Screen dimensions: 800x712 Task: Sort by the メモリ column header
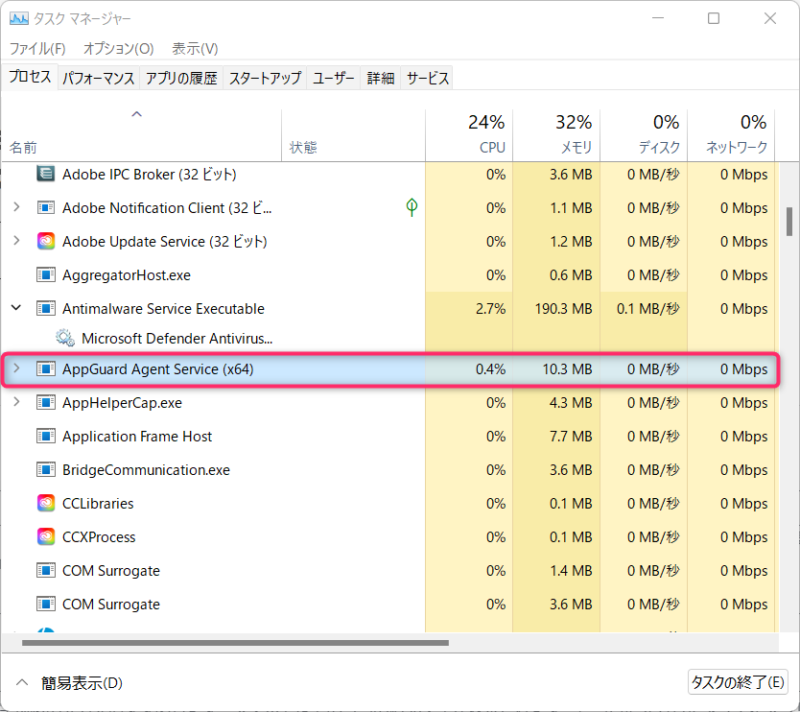[556, 135]
